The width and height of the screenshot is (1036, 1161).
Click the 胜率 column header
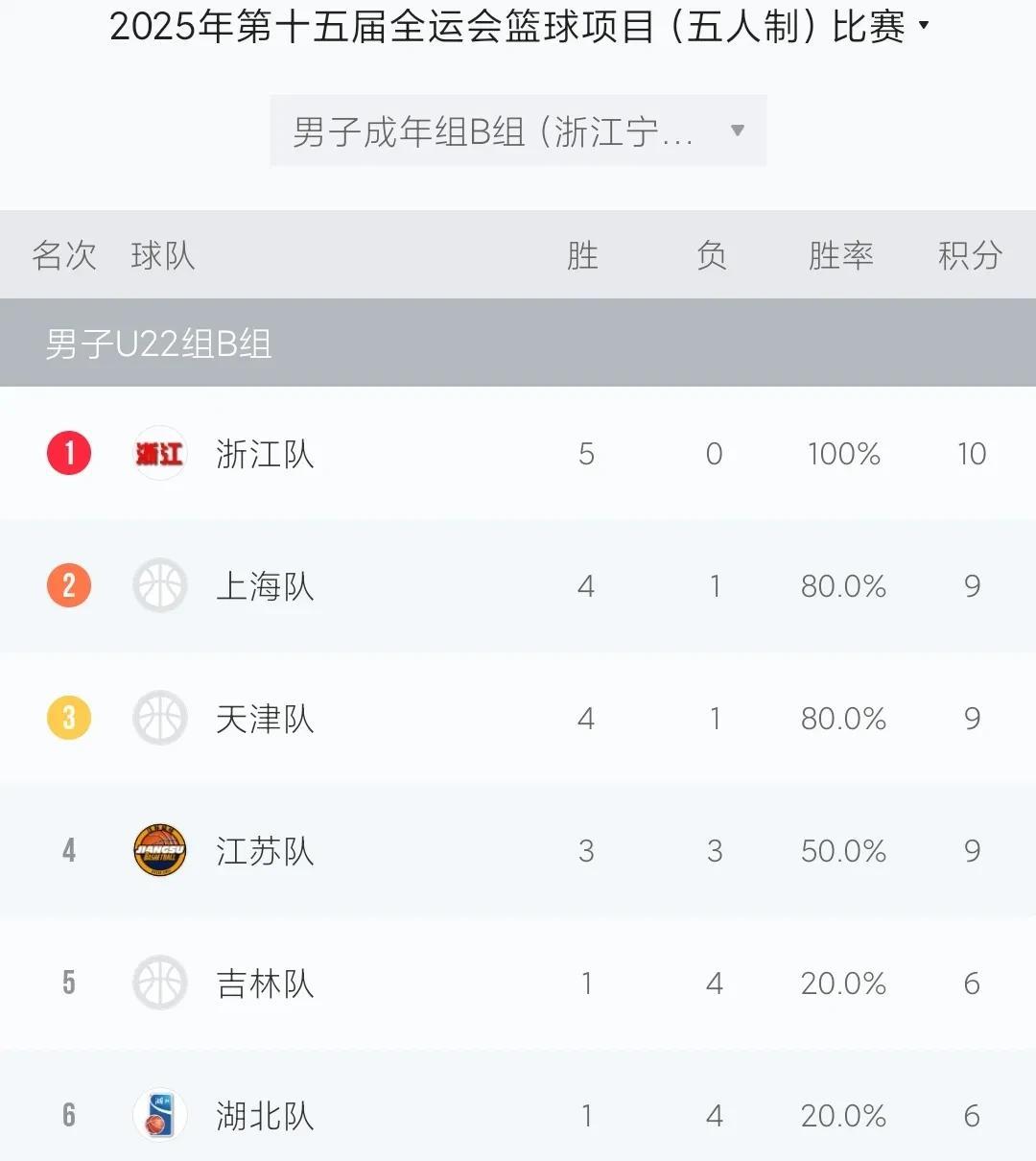[840, 255]
